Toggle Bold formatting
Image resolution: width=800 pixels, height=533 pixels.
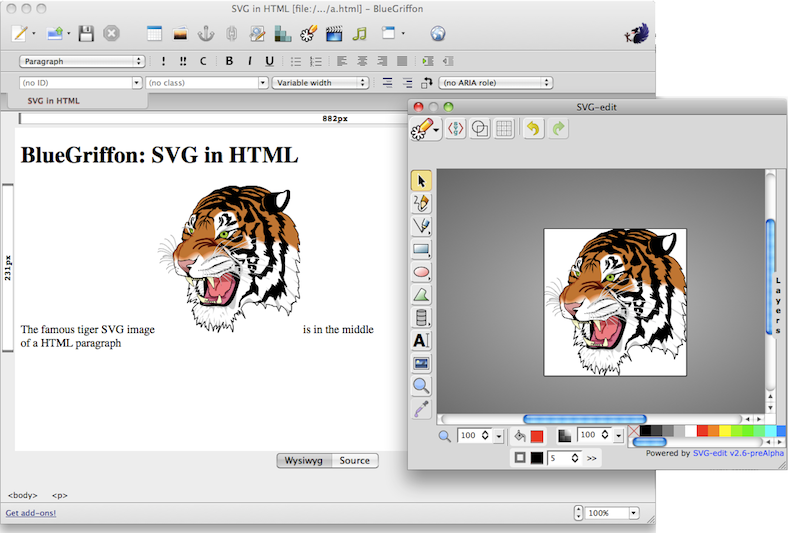[x=229, y=61]
